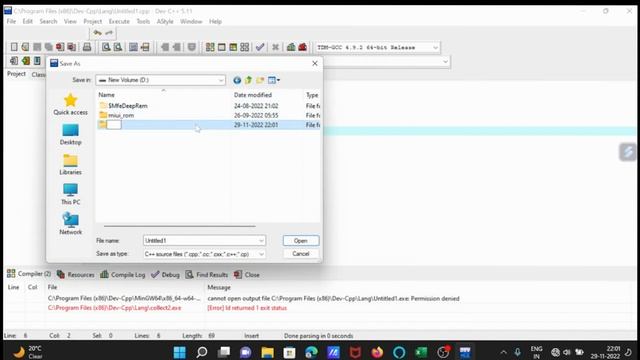The height and width of the screenshot is (360, 640).
Task: Click the new folder rename text box
Action: (114, 125)
